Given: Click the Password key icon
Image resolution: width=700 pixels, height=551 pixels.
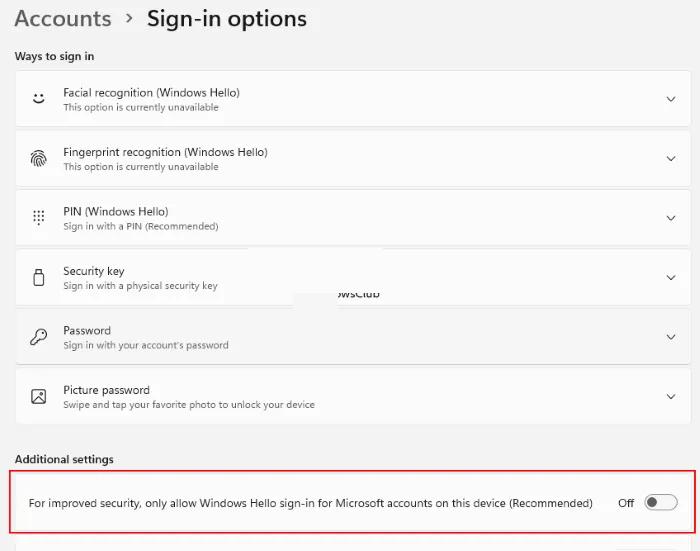Looking at the screenshot, I should click(x=39, y=337).
